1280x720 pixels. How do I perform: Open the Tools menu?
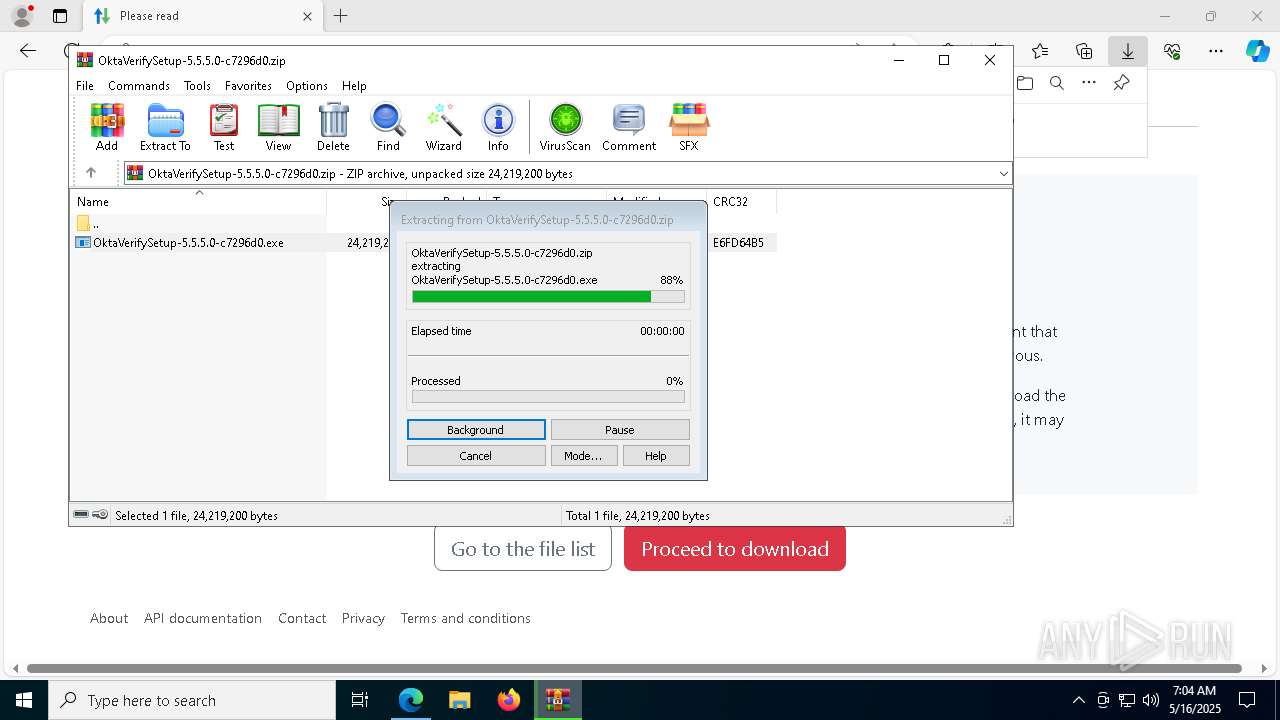[197, 86]
